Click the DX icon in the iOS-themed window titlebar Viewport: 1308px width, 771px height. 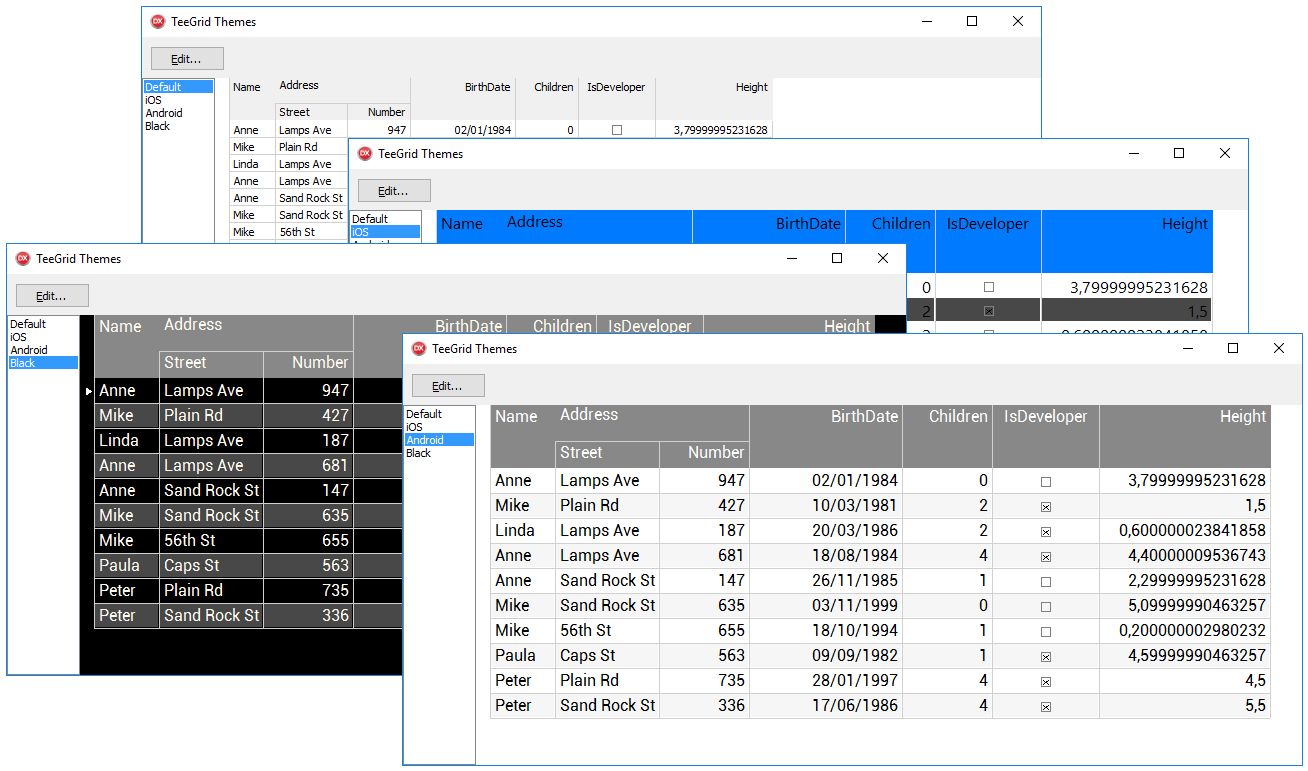coord(365,154)
